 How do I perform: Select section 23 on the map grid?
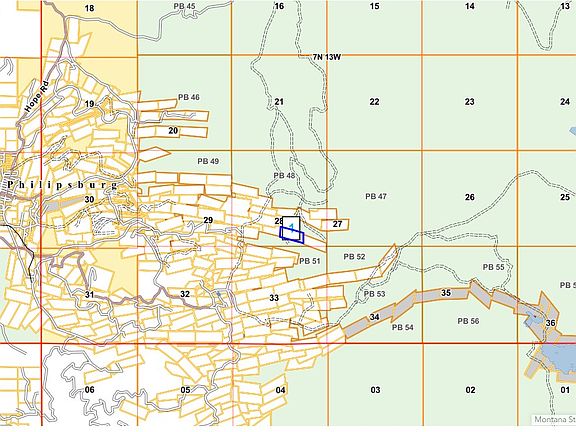(469, 102)
